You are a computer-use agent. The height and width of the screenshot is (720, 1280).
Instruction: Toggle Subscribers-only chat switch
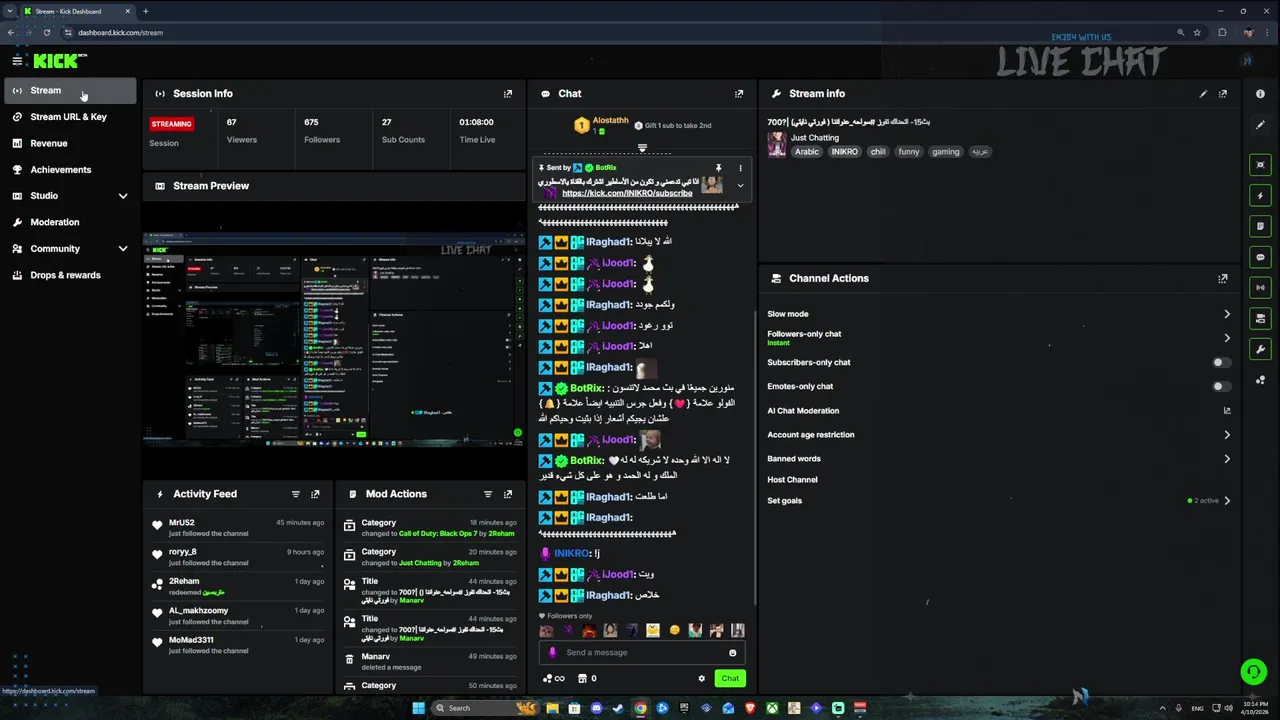point(1221,363)
